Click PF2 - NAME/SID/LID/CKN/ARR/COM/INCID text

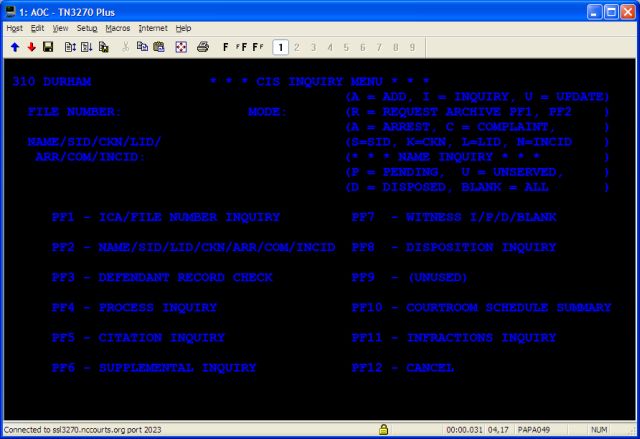click(193, 247)
